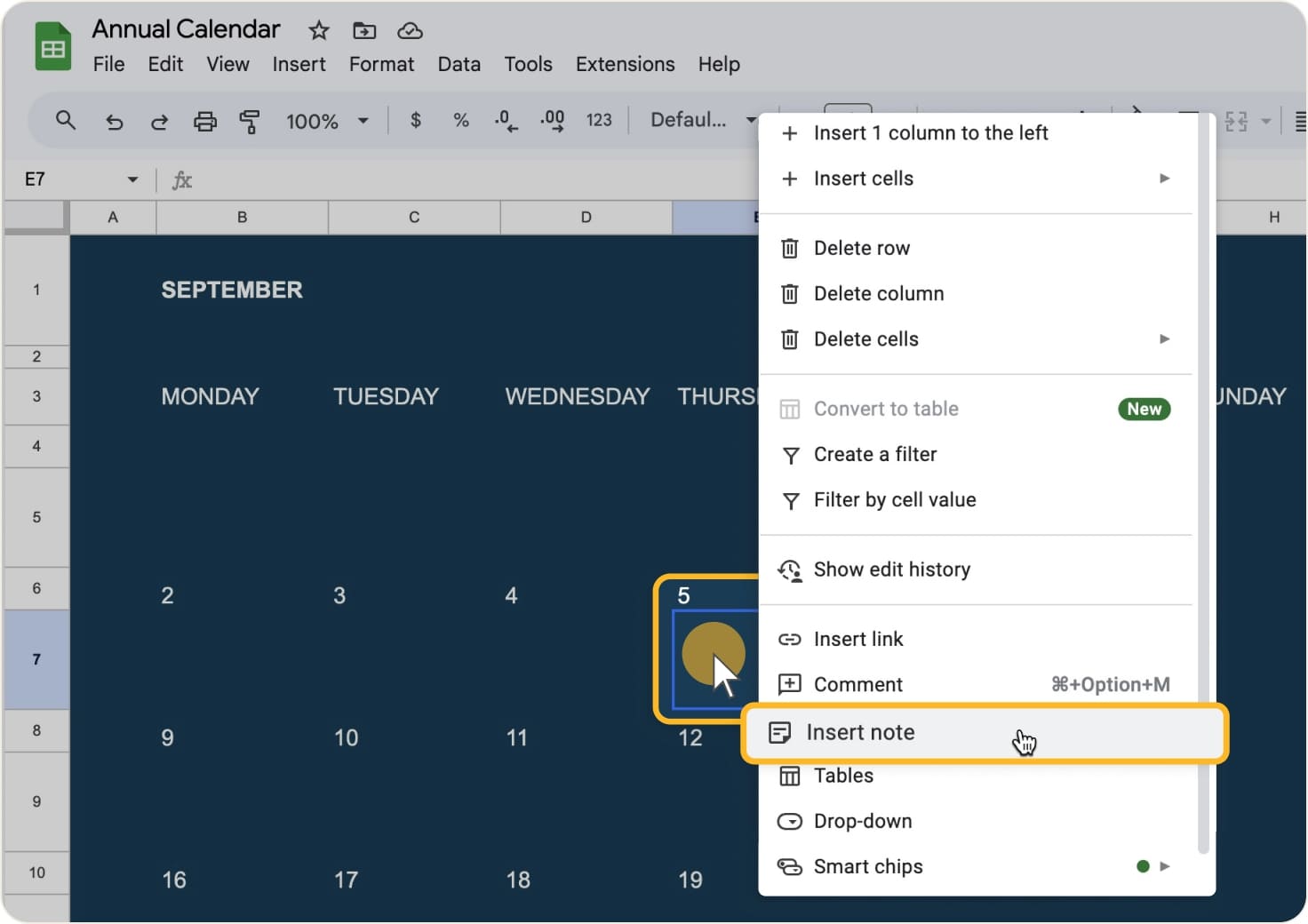This screenshot has width=1308, height=924.
Task: Choose Insert note for cell E7
Action: coord(859,732)
